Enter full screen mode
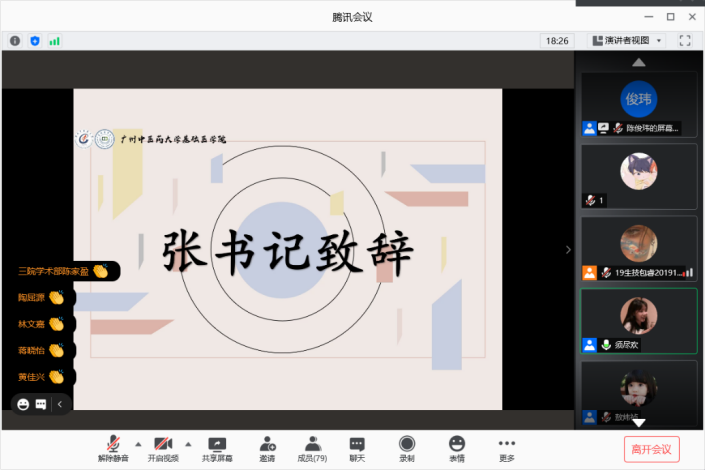 tap(685, 41)
